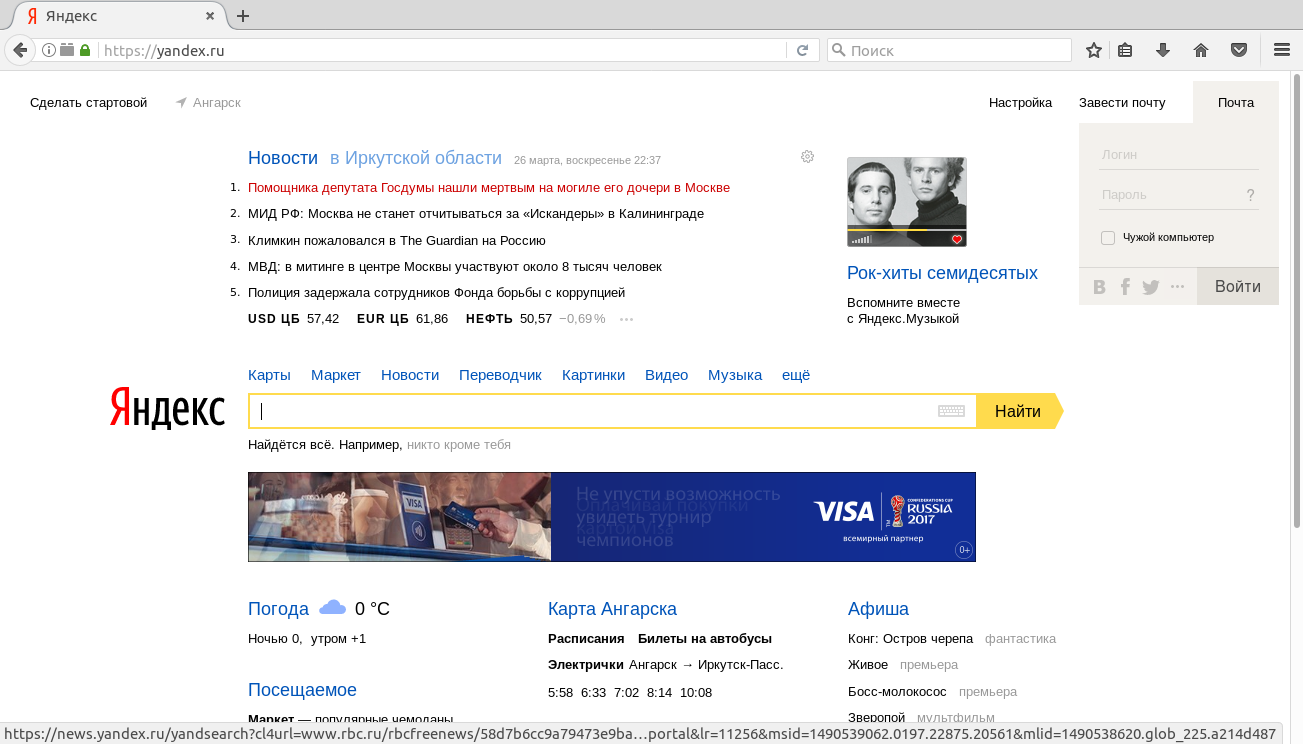
Task: Expand more rates via dots after НЕФТЬ
Action: (x=627, y=320)
